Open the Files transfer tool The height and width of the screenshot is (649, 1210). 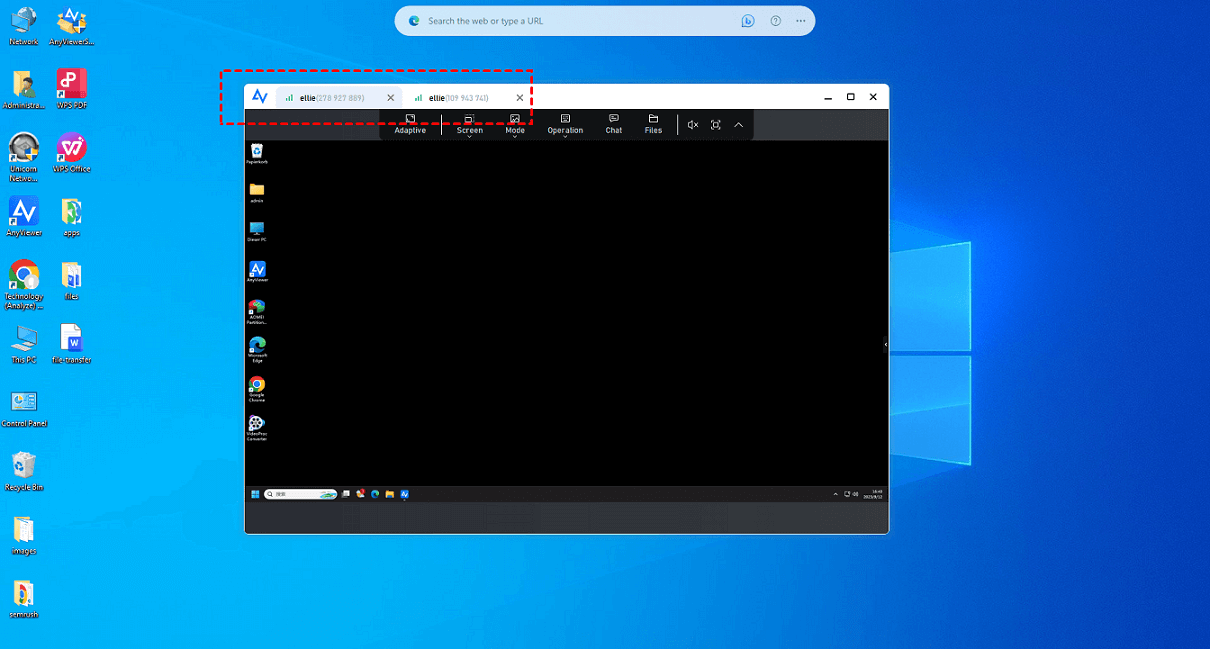click(653, 123)
